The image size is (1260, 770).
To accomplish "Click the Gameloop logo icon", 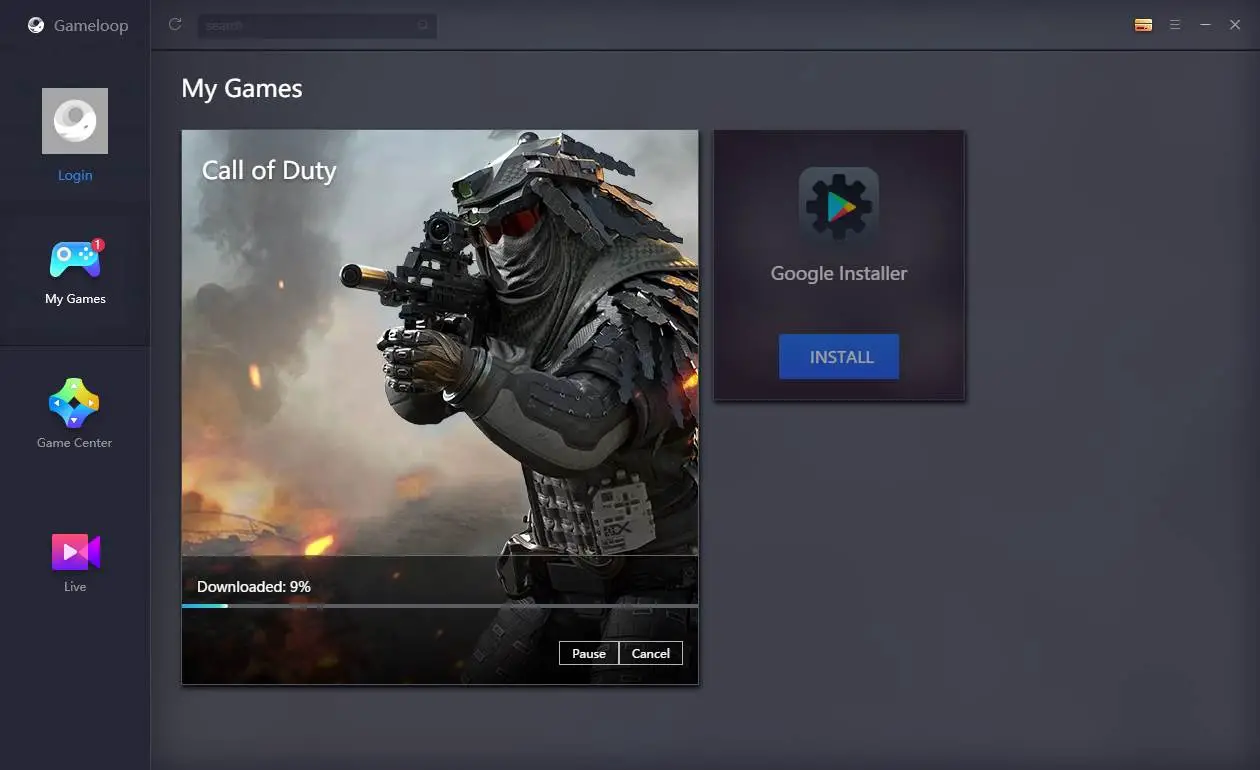I will coord(36,25).
